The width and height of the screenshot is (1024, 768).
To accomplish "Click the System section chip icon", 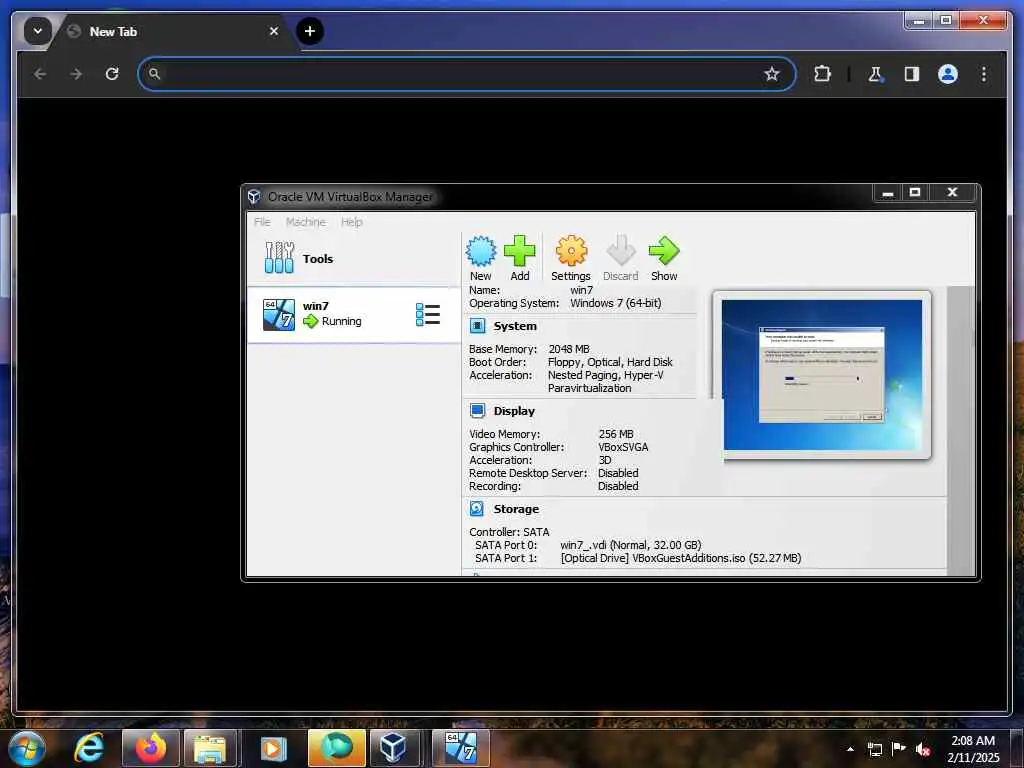I will click(477, 326).
